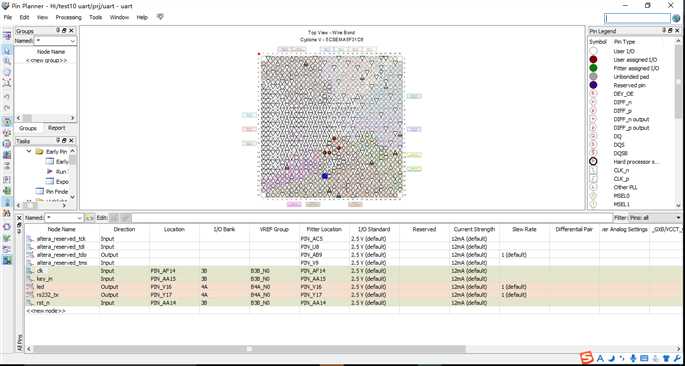This screenshot has height=366, width=685.
Task: Click the User assigned I/O legend swatch
Action: click(593, 59)
